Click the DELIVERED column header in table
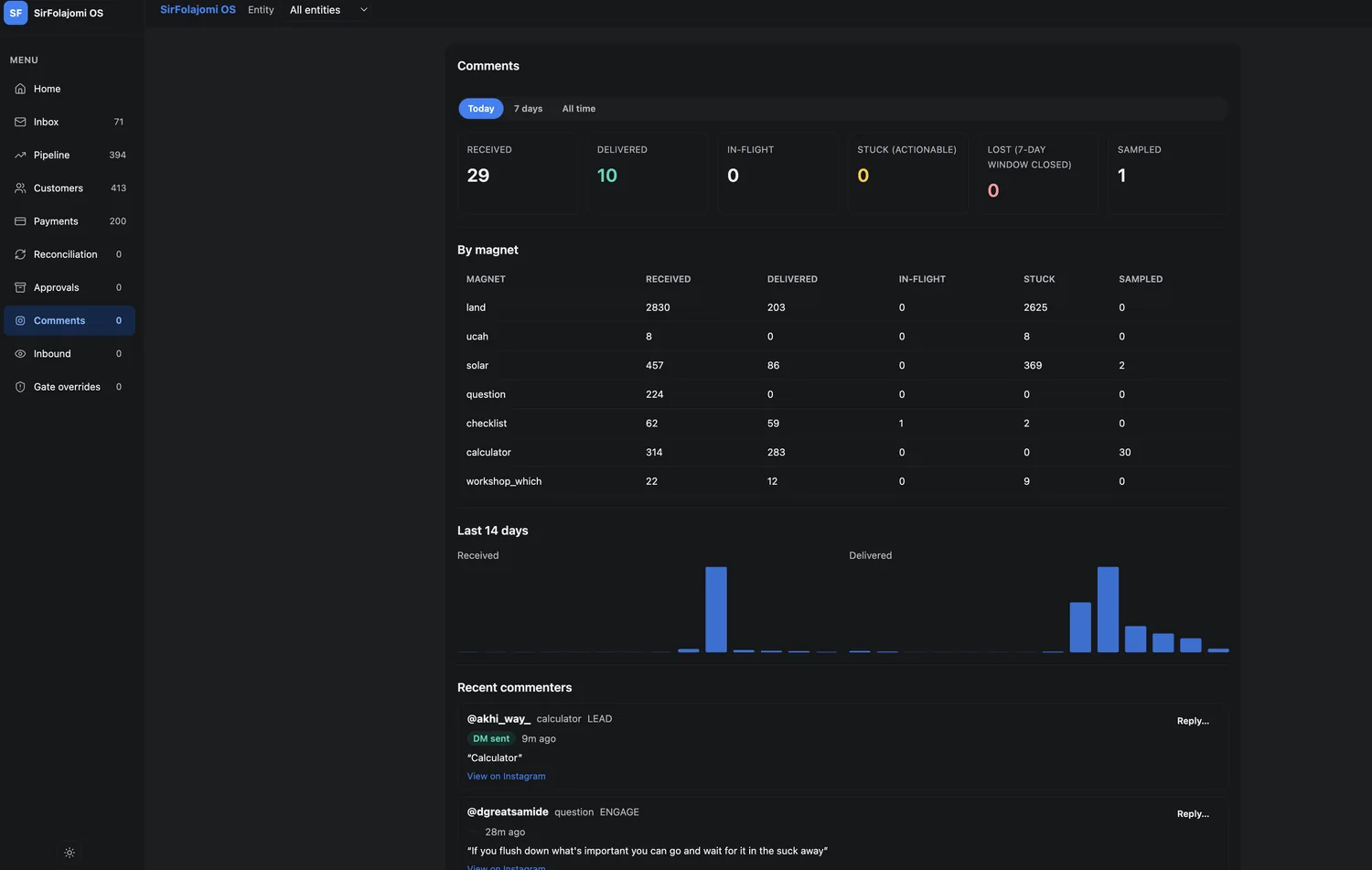Screen dimensions: 1372x870 coord(792,279)
